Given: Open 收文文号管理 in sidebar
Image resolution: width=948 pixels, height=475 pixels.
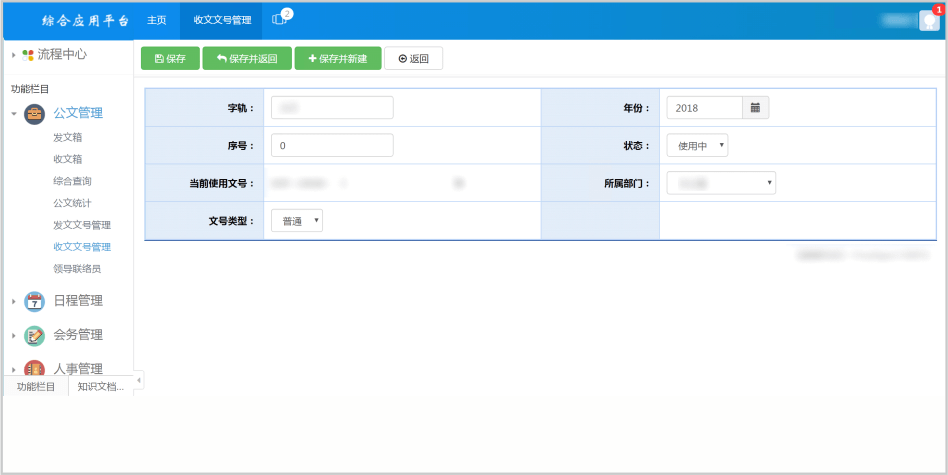Looking at the screenshot, I should point(82,247).
